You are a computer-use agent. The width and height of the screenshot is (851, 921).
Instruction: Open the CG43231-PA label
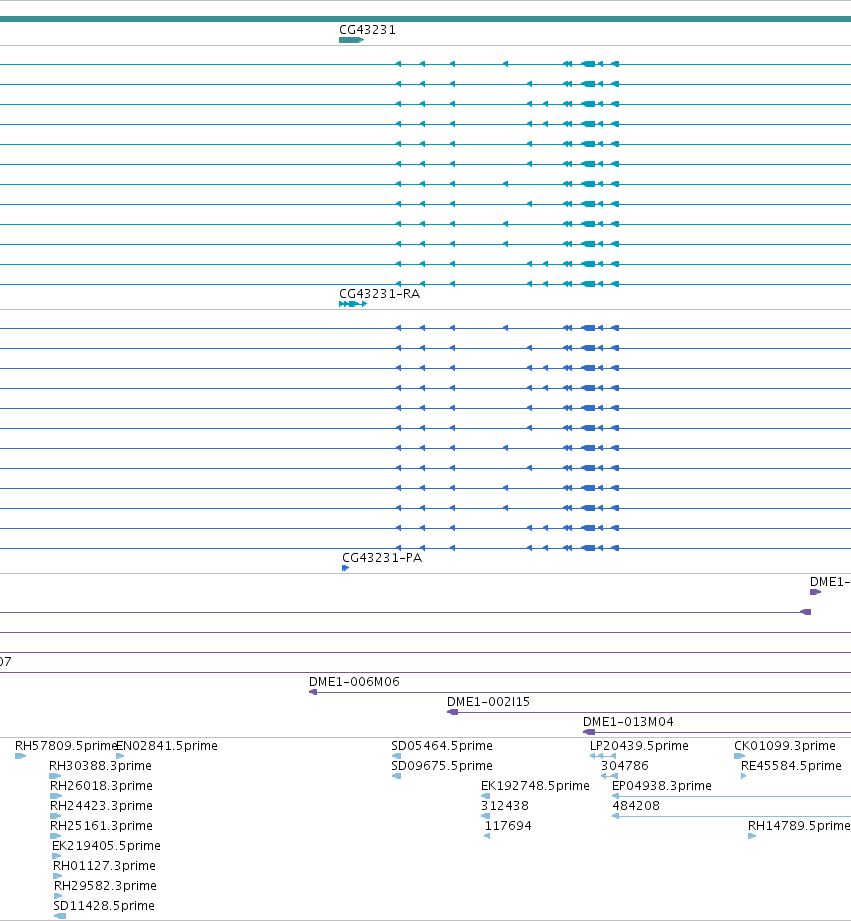[x=382, y=557]
